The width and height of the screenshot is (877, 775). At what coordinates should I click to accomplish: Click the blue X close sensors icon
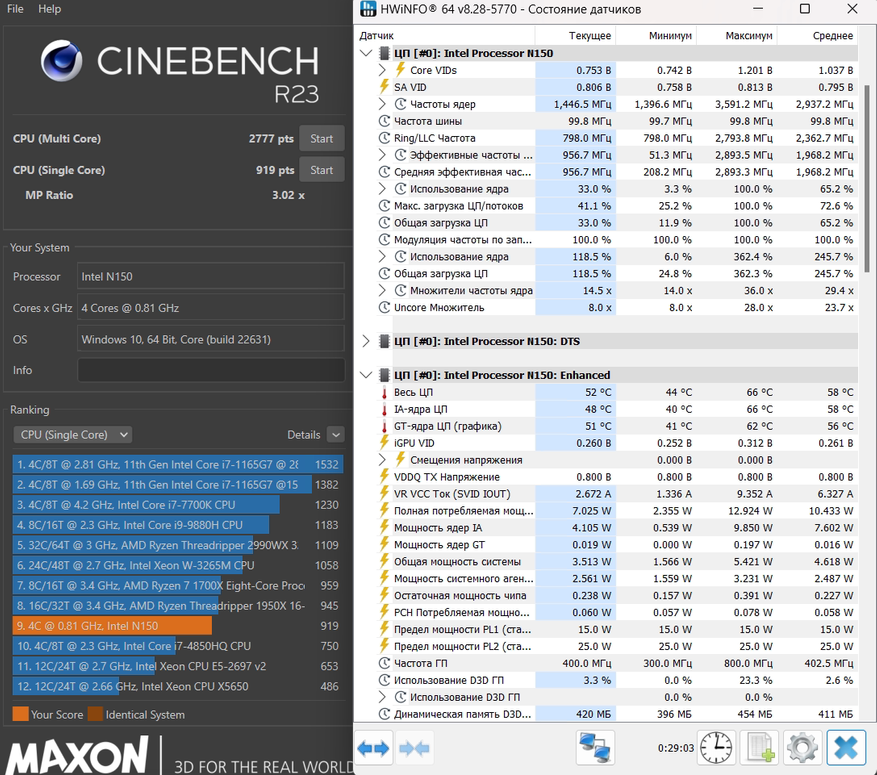click(x=846, y=748)
